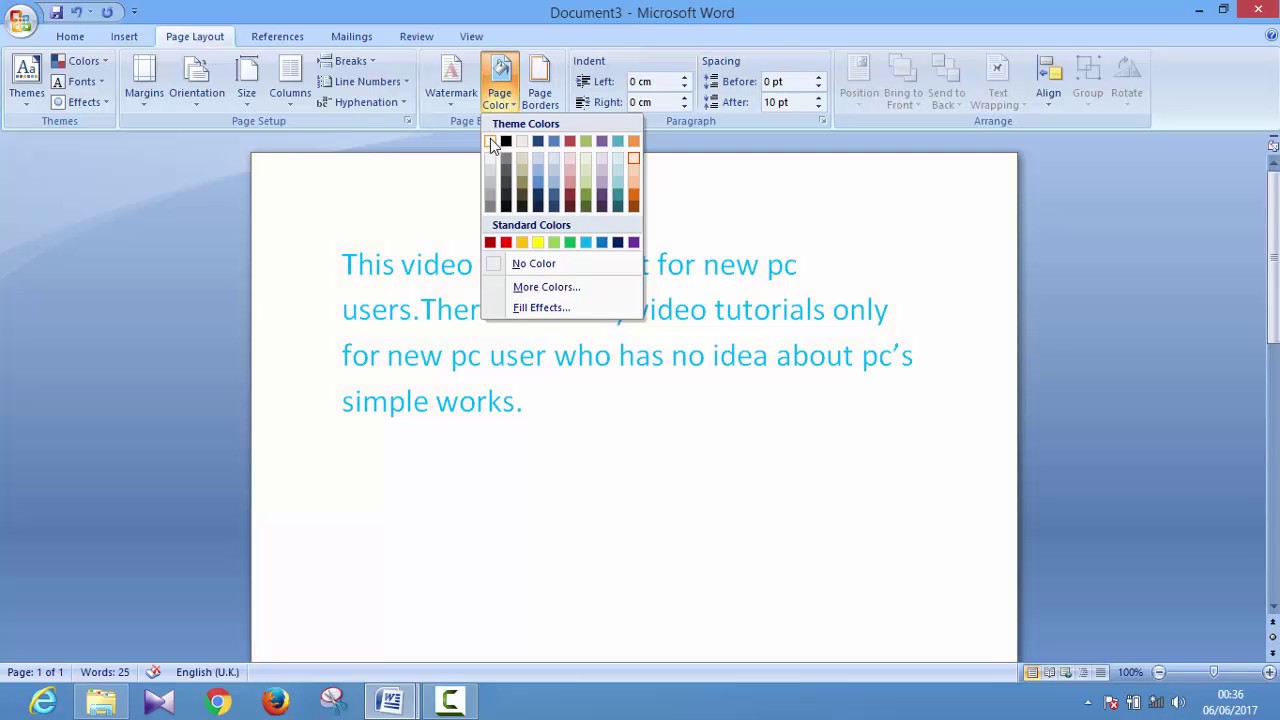The height and width of the screenshot is (720, 1280).
Task: Switch to the Review tab
Action: 416,37
